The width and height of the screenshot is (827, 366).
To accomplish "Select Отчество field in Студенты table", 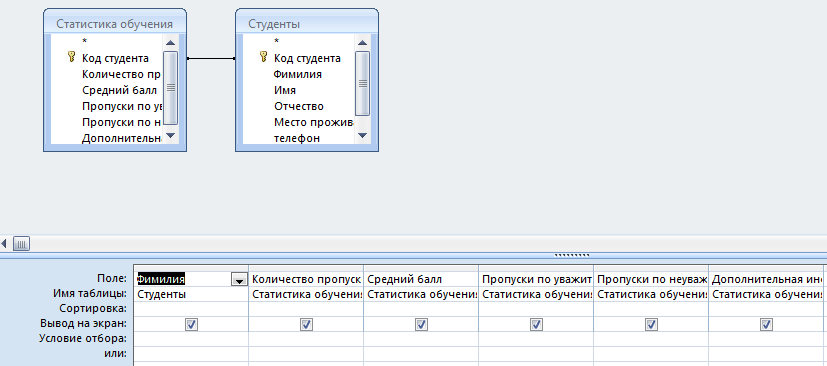I will 299,107.
